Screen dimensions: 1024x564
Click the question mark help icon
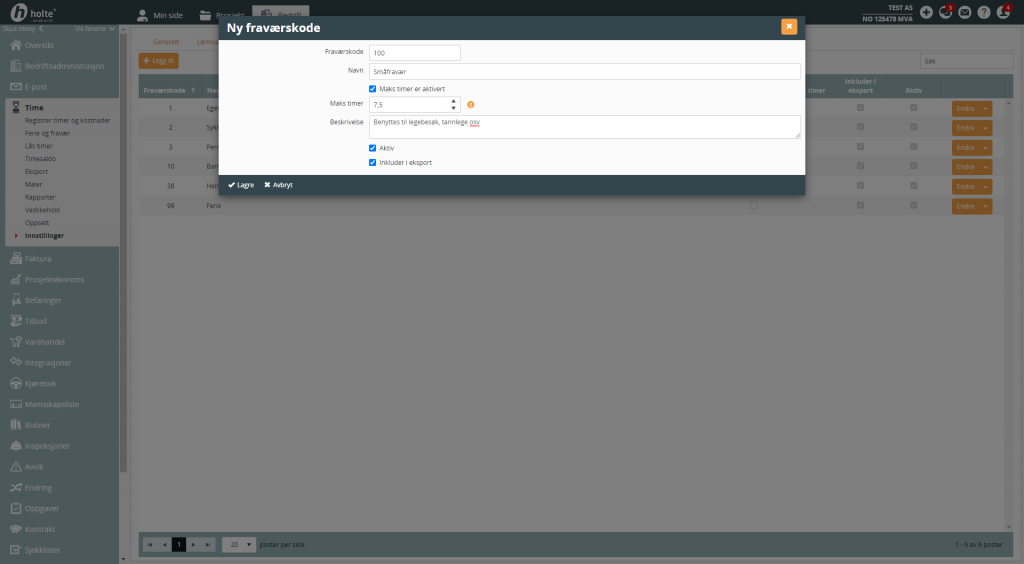click(984, 12)
